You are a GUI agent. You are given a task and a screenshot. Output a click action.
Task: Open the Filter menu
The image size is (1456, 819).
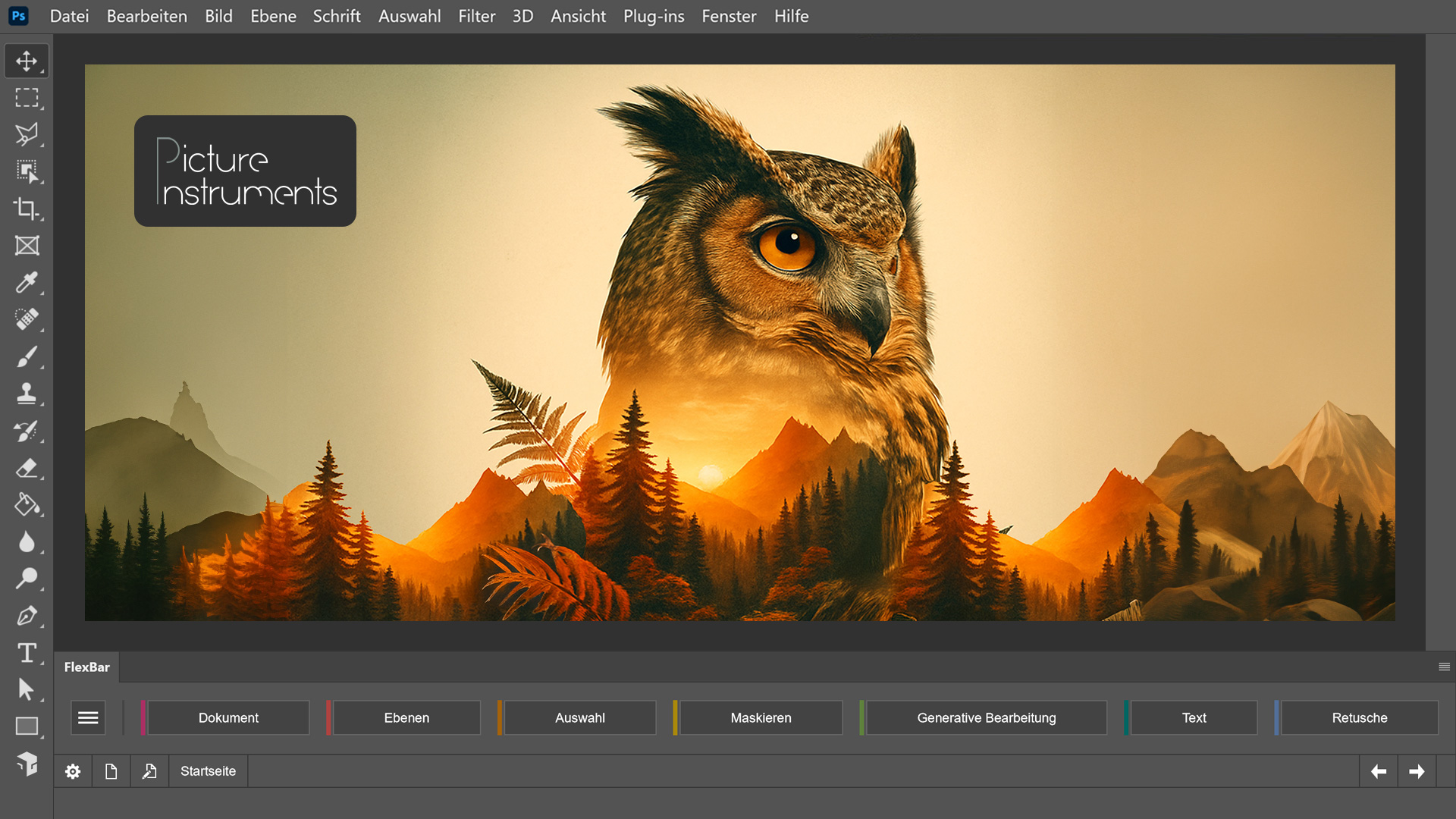coord(476,16)
